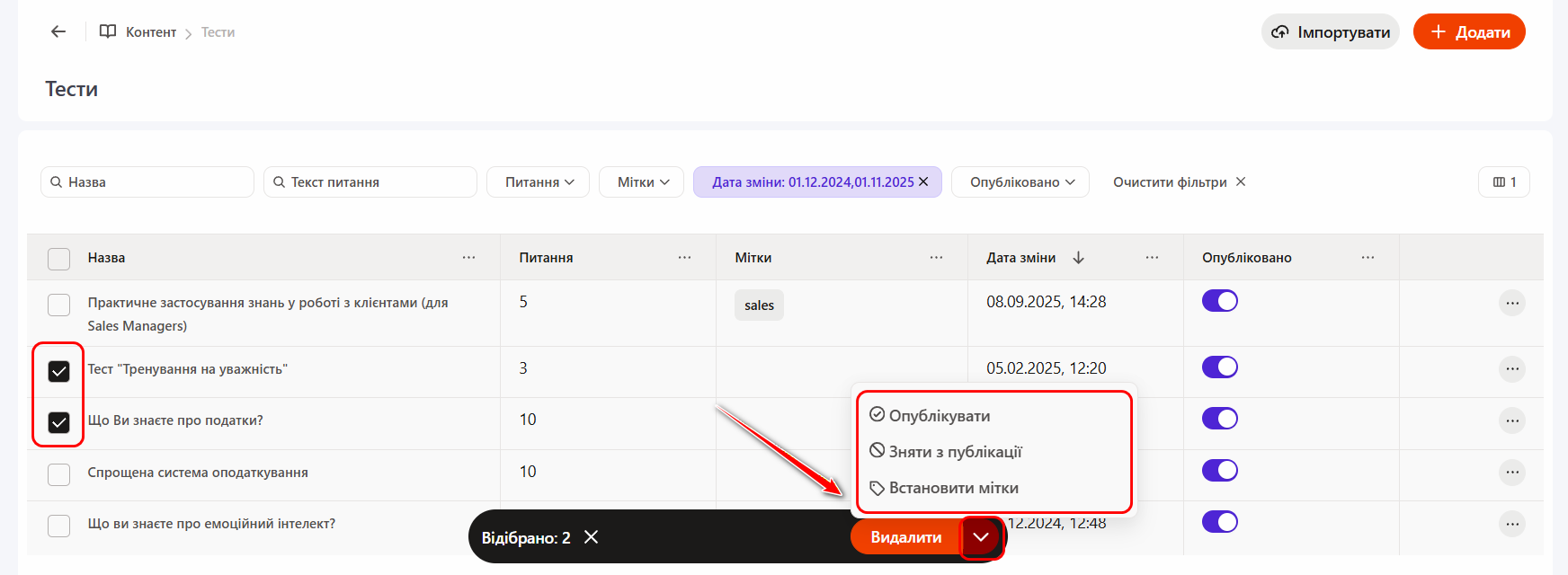
Task: Expand the Питання filter dropdown
Action: pos(538,182)
